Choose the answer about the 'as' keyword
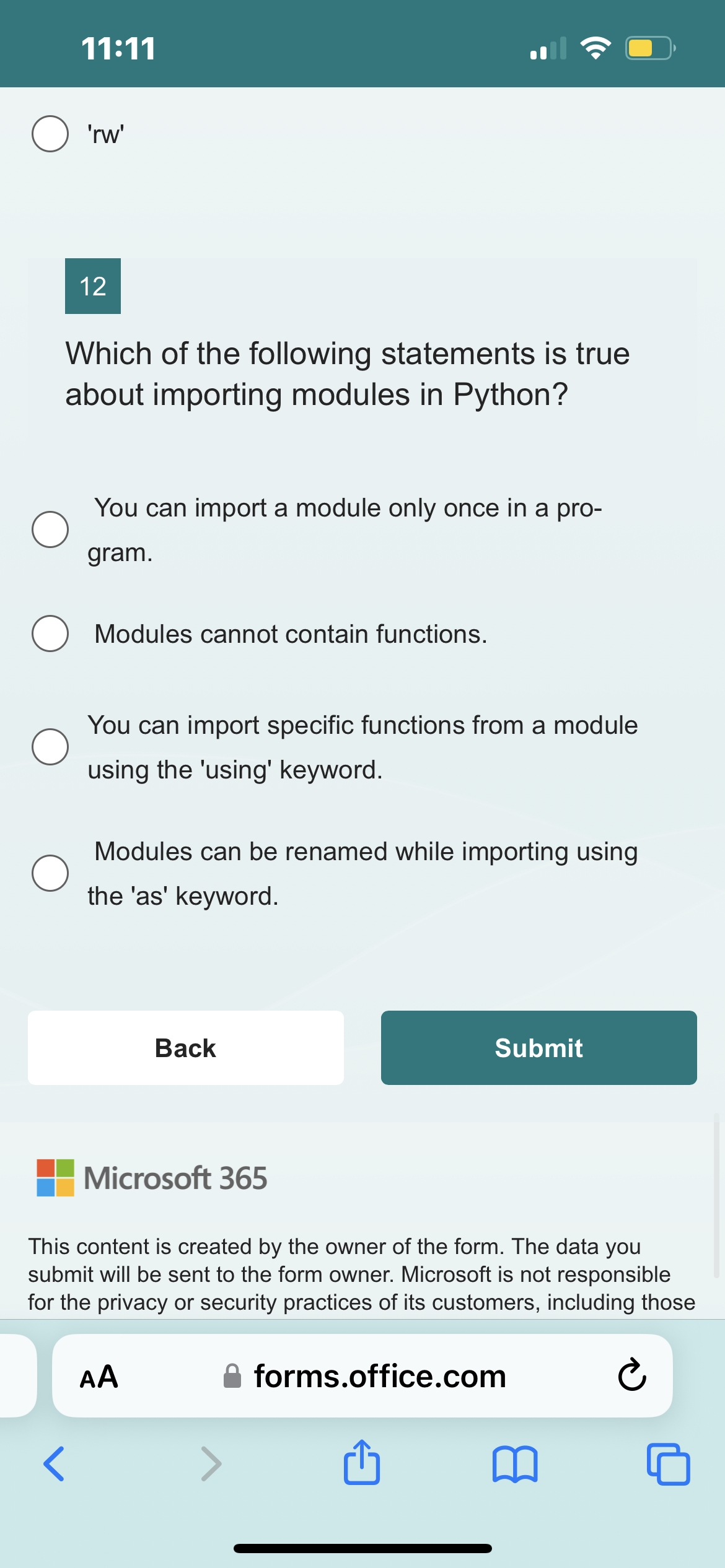Screen dimensions: 725x1568 50,873
